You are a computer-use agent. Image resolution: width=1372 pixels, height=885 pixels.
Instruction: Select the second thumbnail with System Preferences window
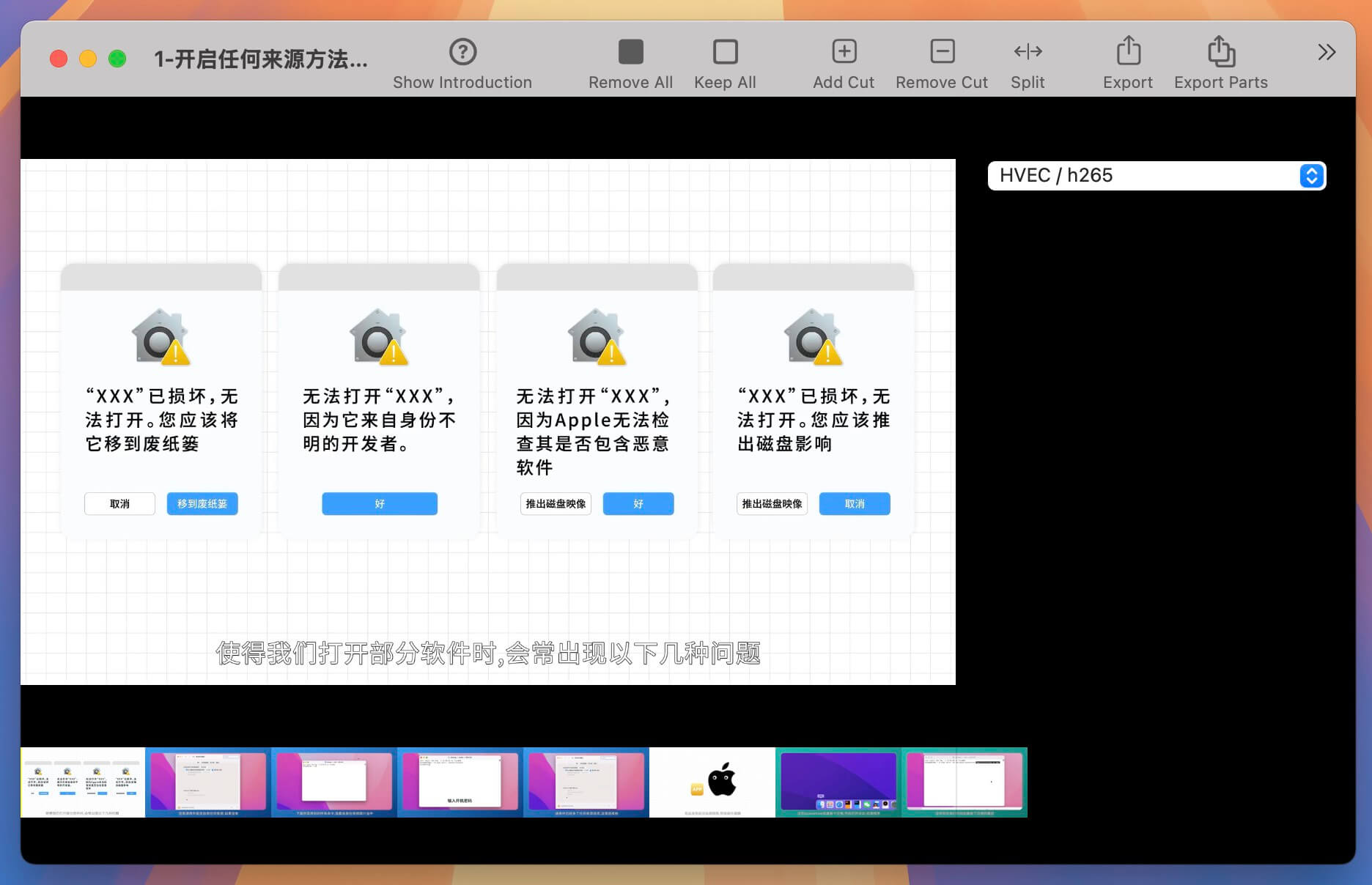point(206,782)
